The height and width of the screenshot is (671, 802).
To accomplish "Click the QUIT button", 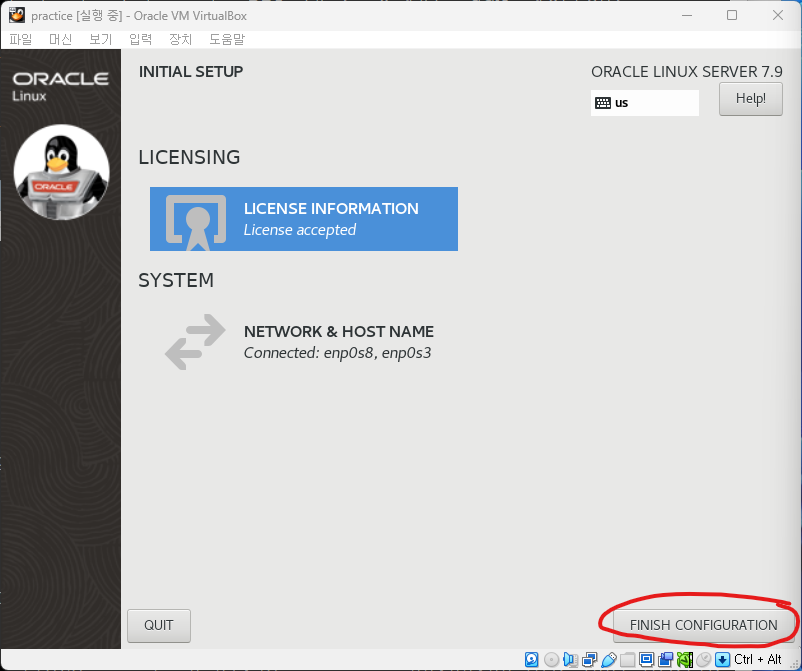I will 159,625.
